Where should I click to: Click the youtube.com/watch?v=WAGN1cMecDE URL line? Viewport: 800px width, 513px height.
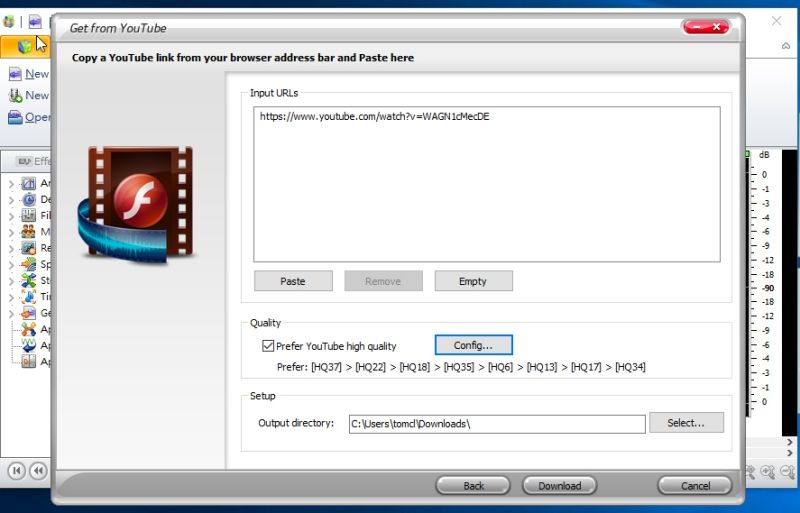374,116
